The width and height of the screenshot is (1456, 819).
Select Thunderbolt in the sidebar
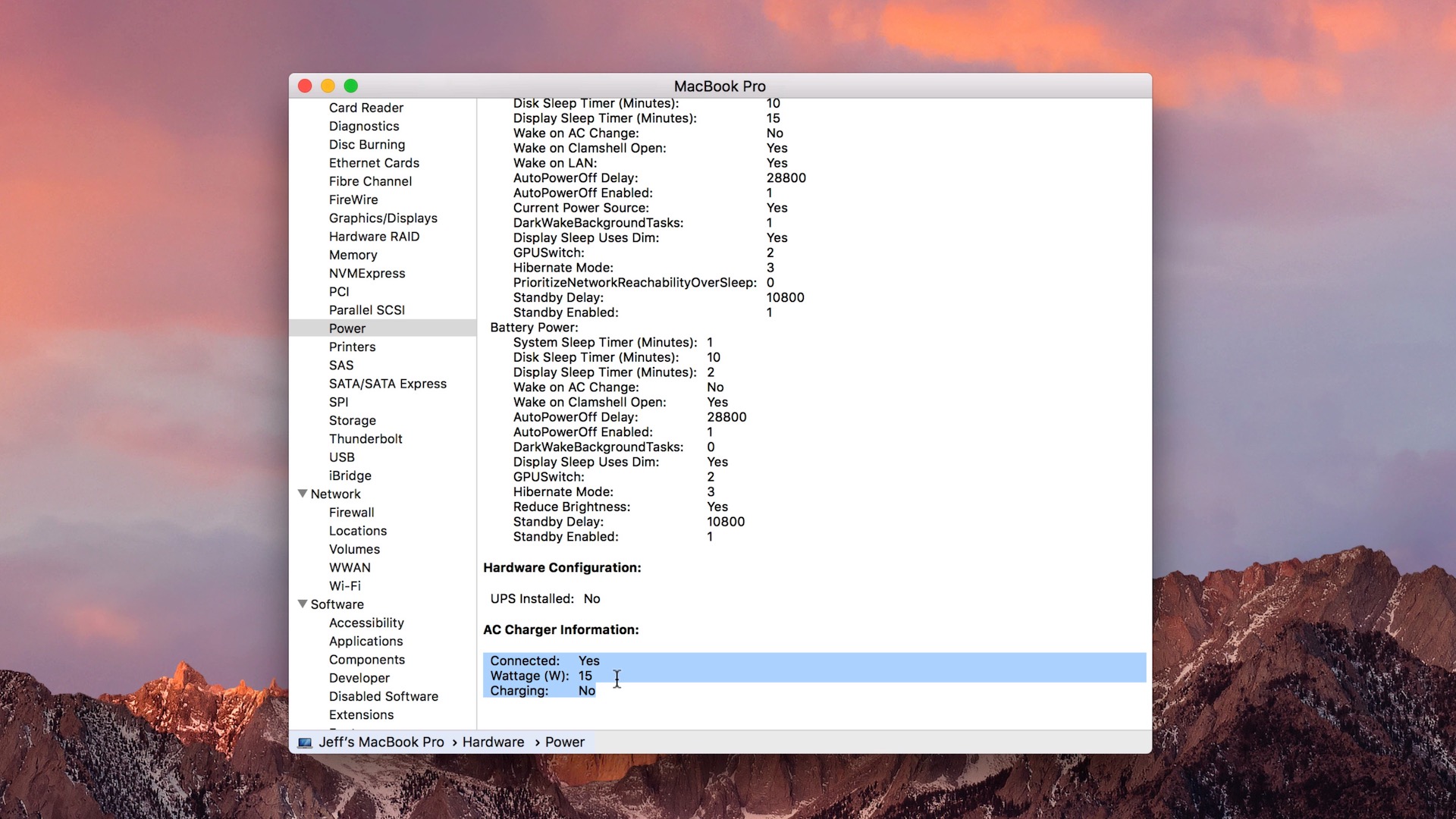(x=366, y=439)
